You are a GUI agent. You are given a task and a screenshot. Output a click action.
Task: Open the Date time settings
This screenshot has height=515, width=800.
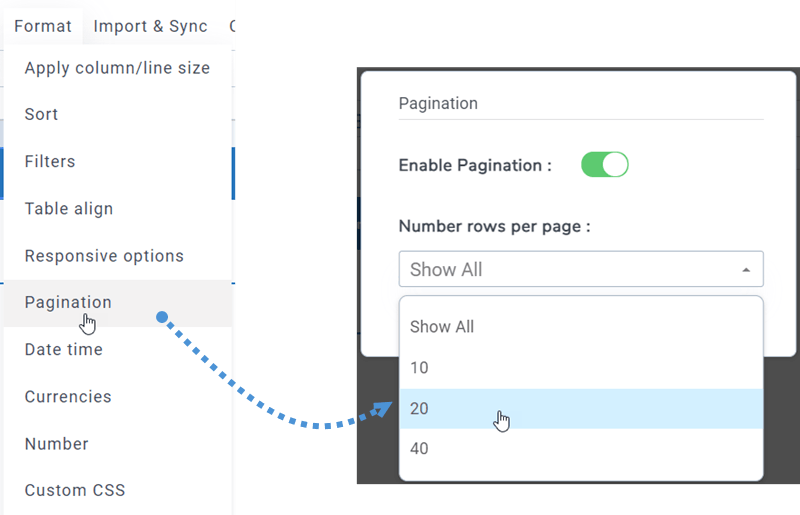coord(64,350)
